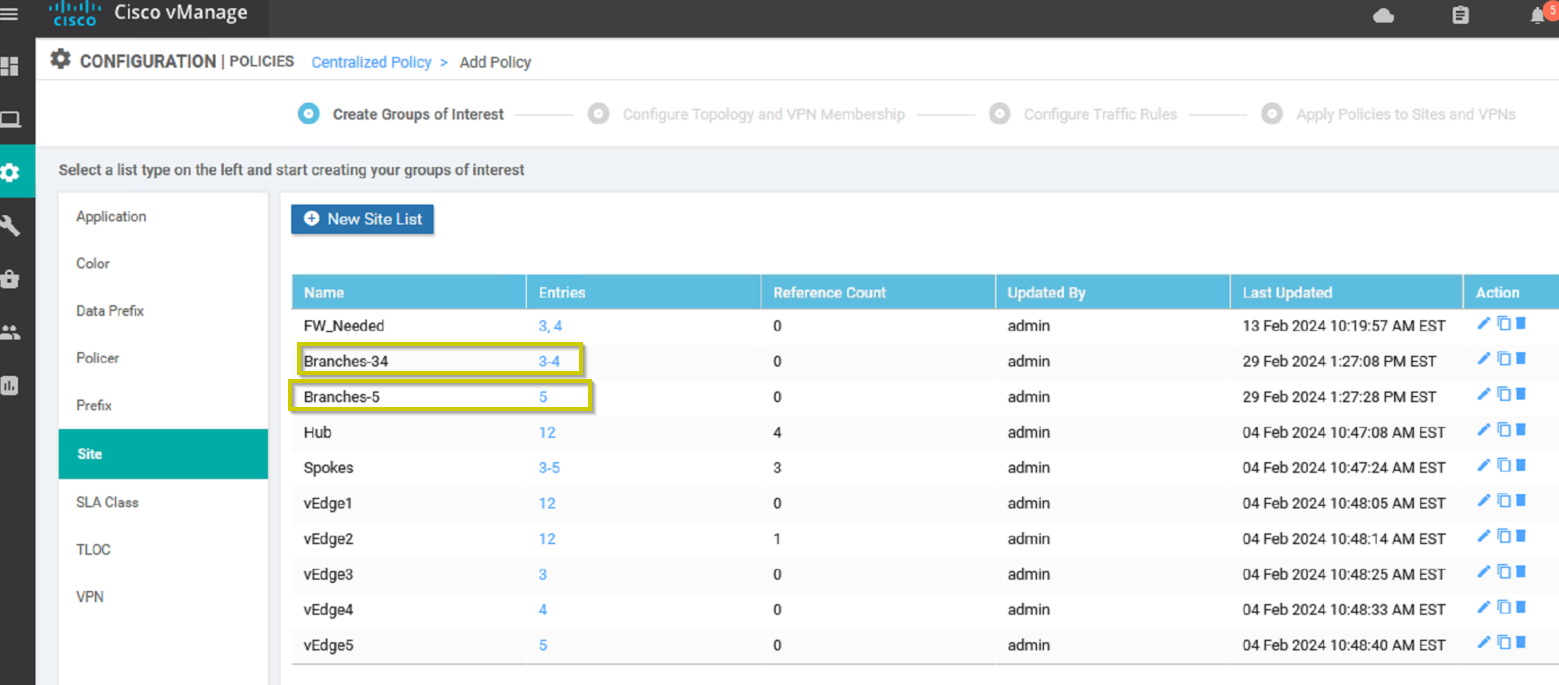Open the hamburger navigation menu
This screenshot has width=1559, height=685.
point(9,14)
